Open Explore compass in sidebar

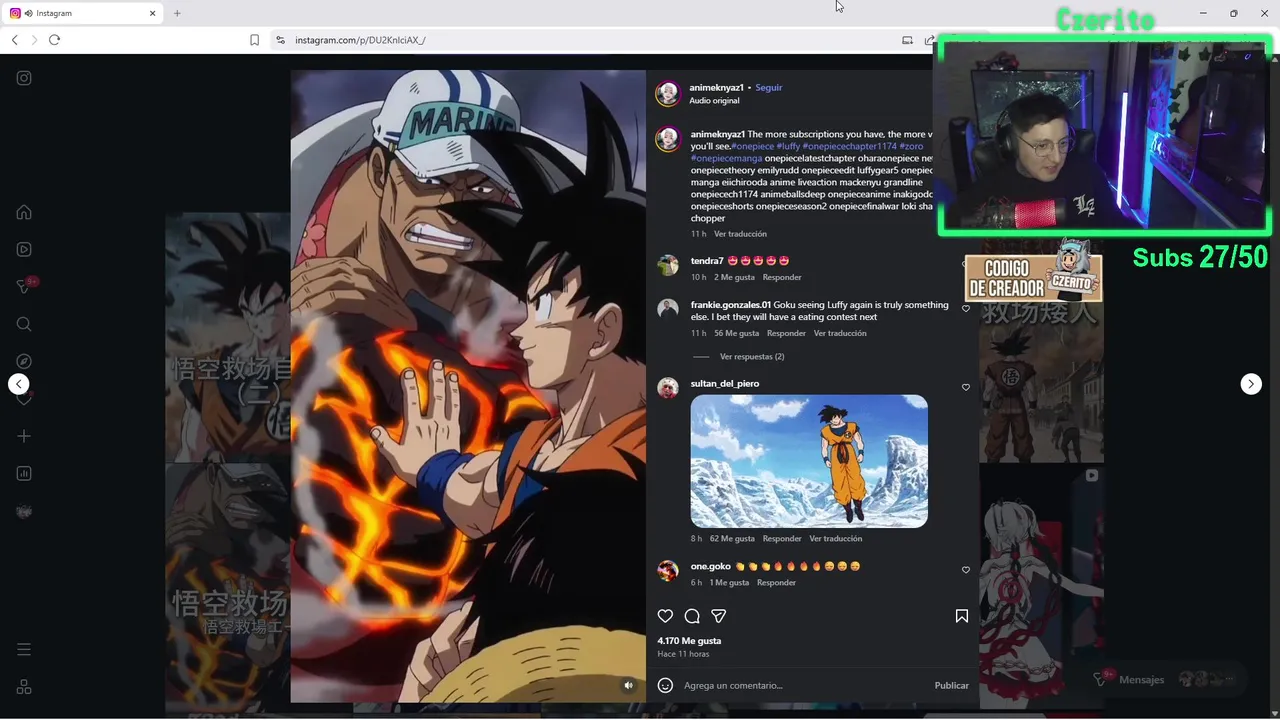point(24,361)
